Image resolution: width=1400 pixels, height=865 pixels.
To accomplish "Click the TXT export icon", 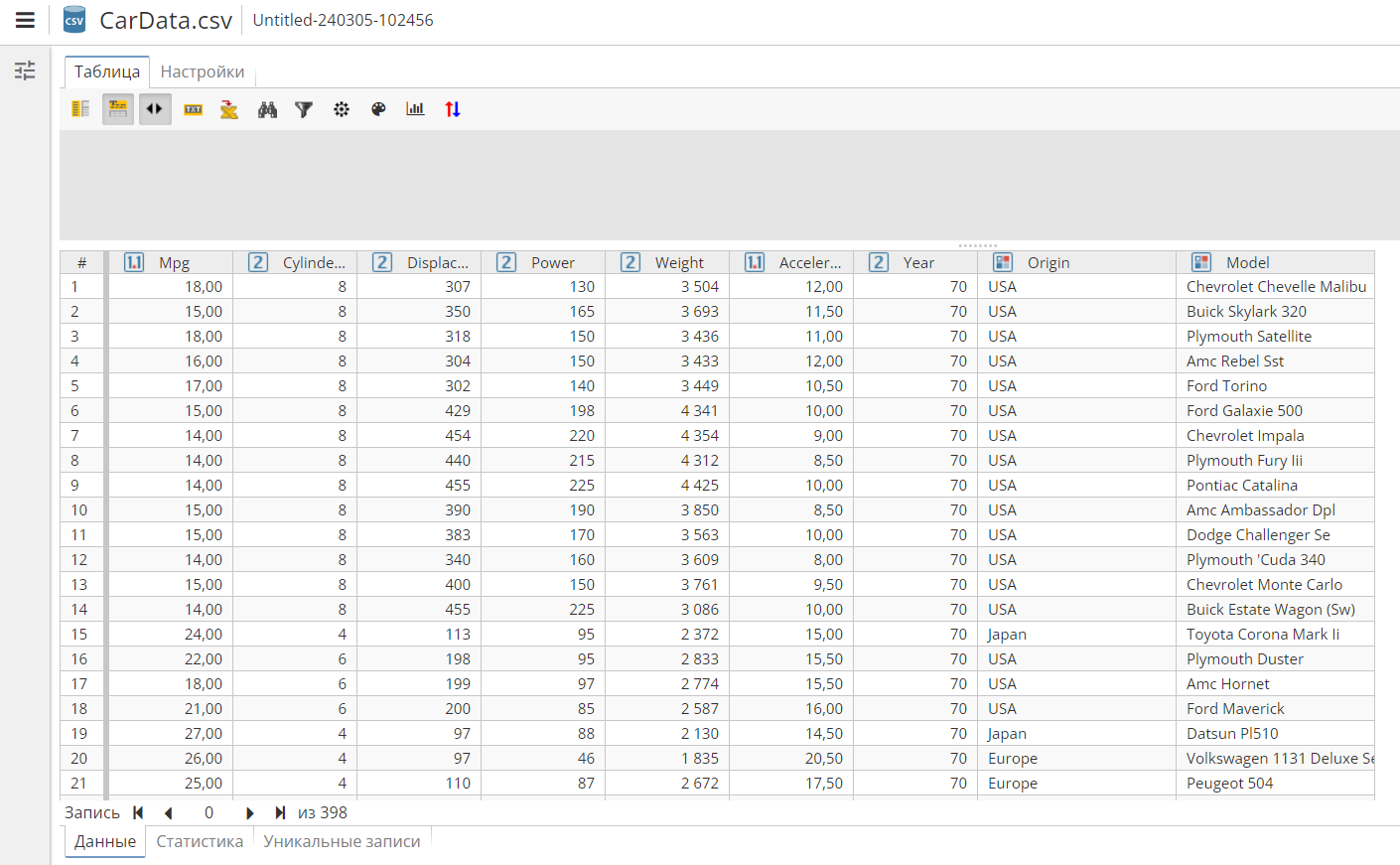I will point(193,109).
